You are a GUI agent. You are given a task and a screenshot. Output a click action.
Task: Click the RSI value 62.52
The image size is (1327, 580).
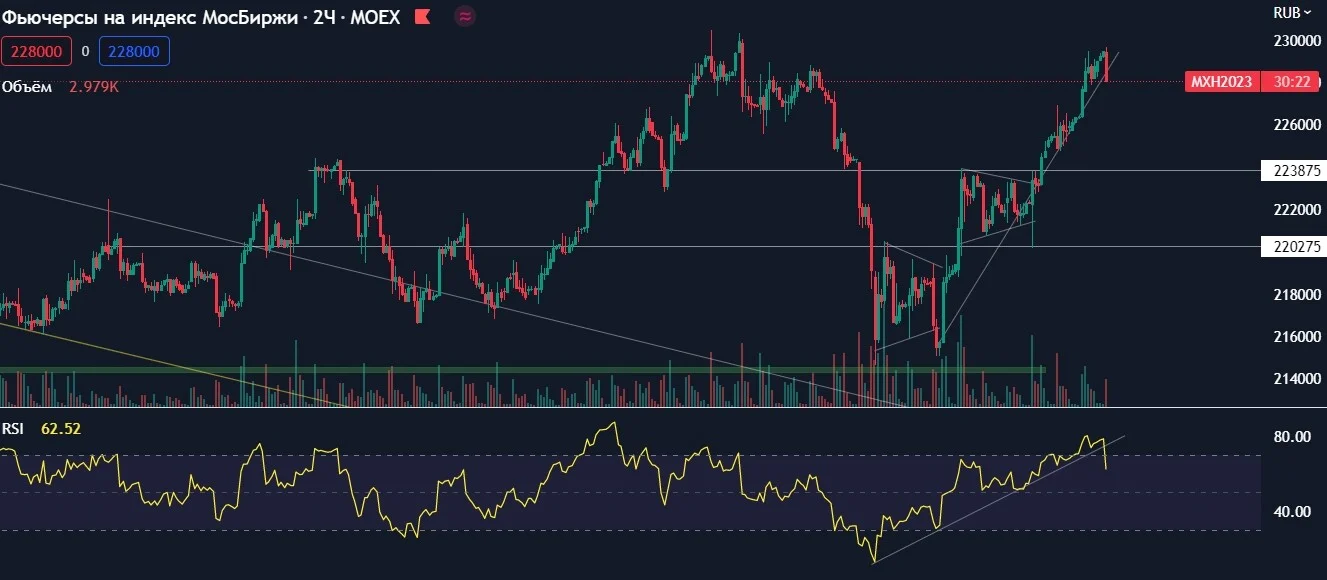61,428
